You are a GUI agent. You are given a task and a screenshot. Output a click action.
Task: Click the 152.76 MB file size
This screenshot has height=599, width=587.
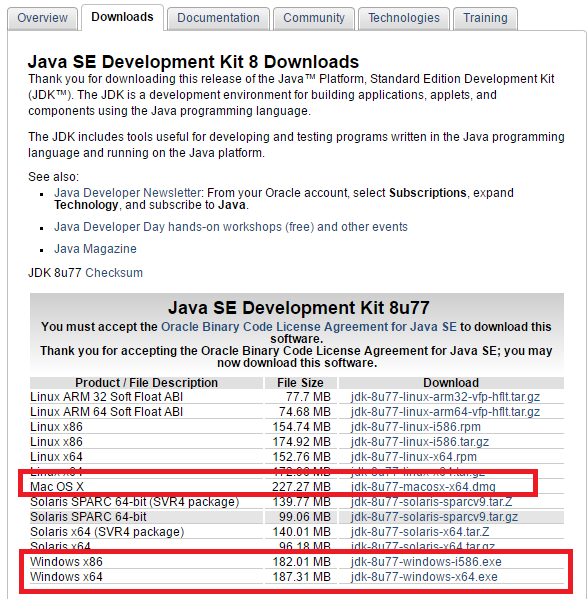tap(301, 457)
